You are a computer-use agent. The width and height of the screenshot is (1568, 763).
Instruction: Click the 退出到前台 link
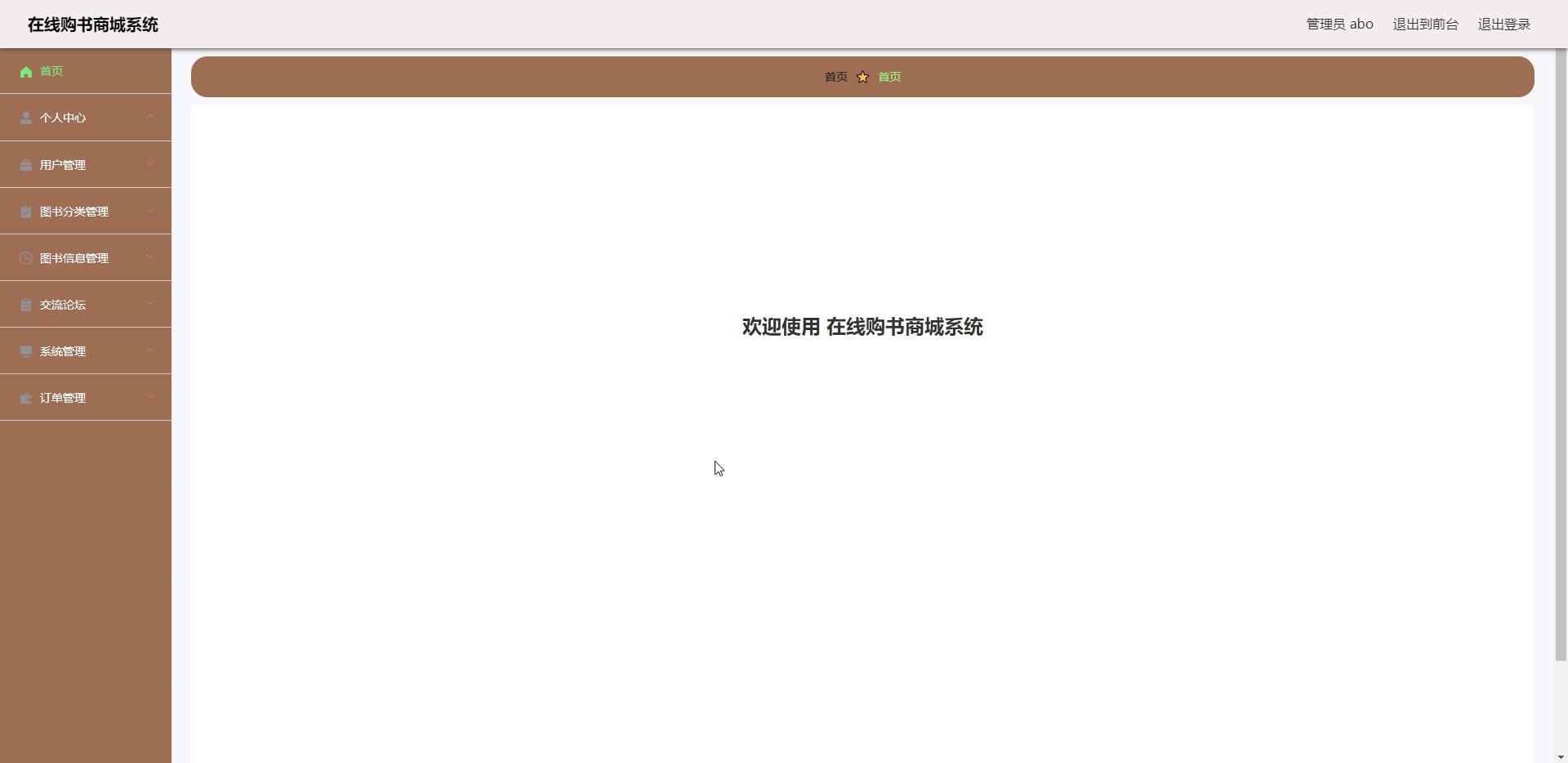point(1425,25)
